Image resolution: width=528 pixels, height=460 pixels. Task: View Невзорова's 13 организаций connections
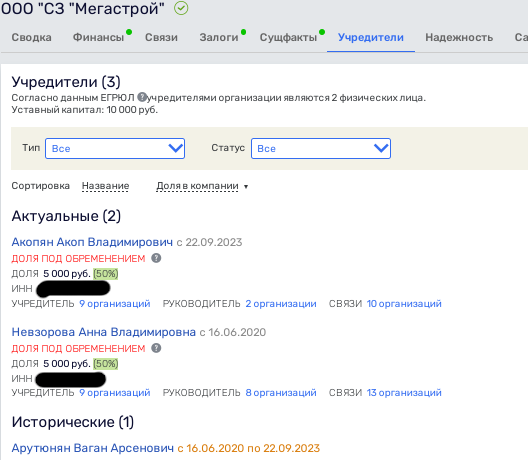(404, 393)
